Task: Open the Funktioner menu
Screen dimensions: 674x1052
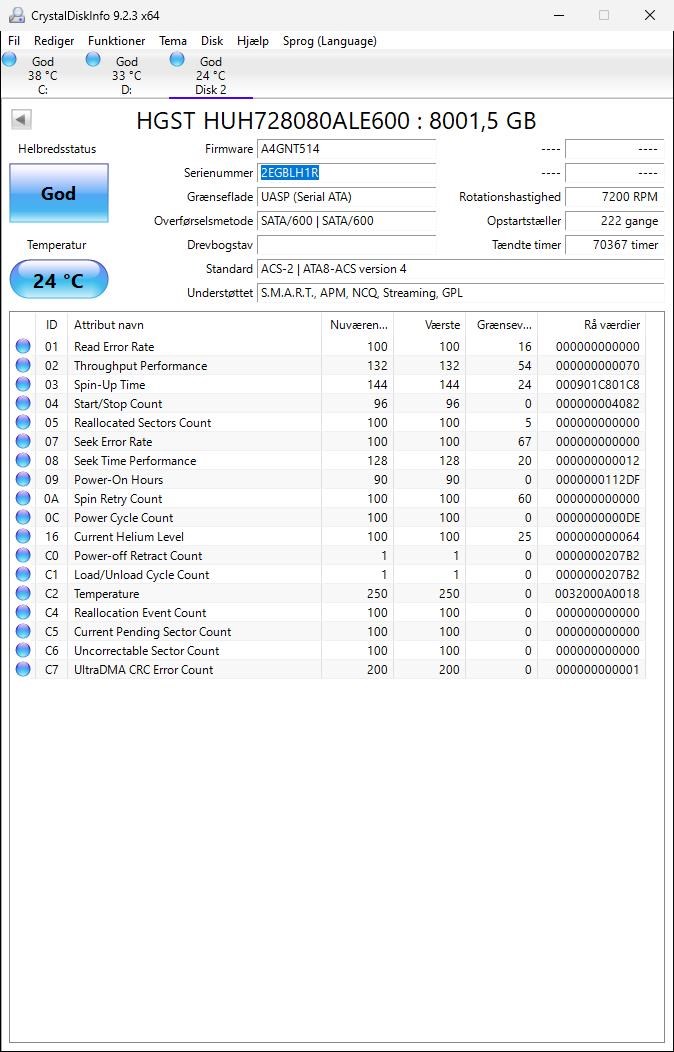Action: [x=117, y=41]
